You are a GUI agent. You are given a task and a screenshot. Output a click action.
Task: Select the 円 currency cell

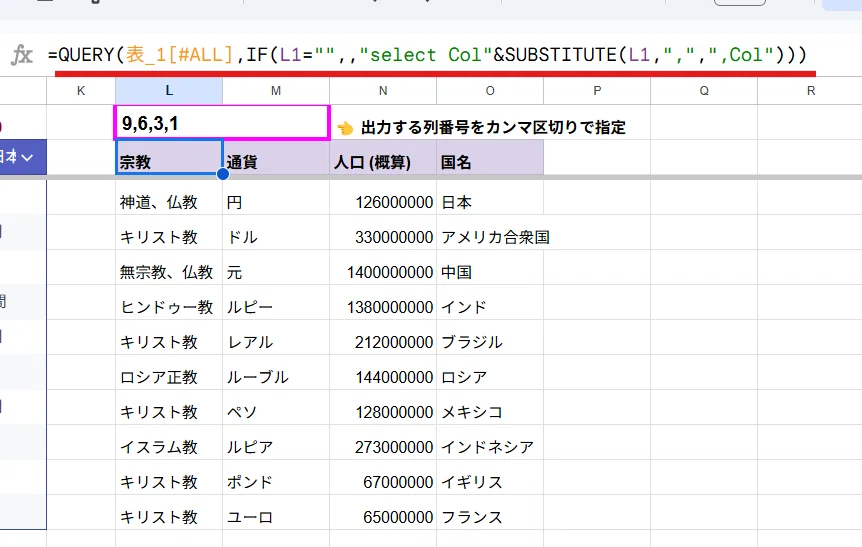click(276, 197)
